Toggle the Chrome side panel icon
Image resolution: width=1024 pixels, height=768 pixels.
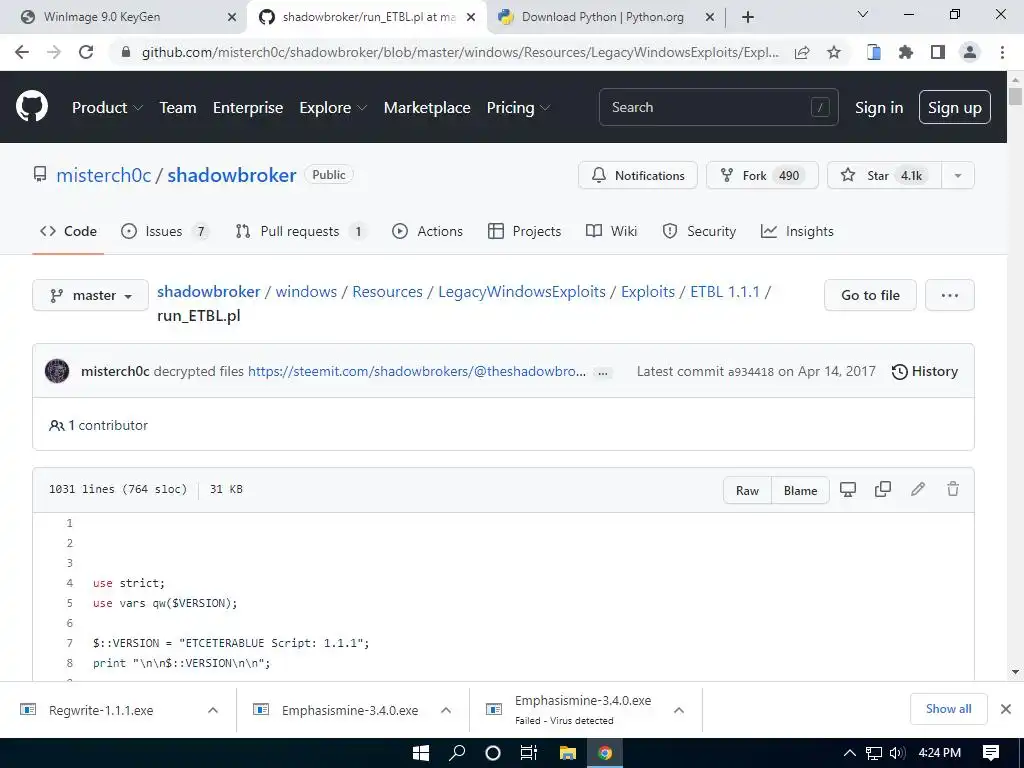pyautogui.click(x=938, y=52)
